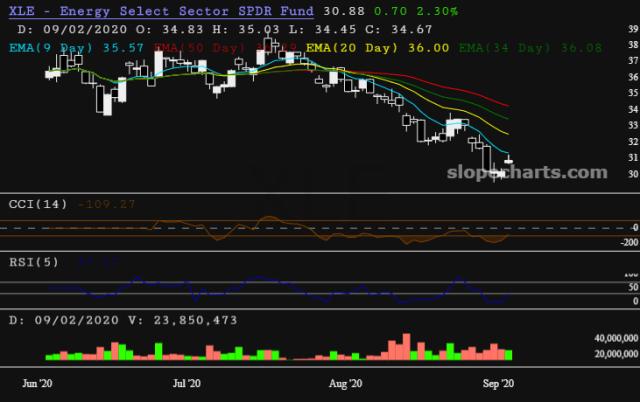640x402 pixels.
Task: Click the 40,000,000 volume axis label
Action: point(616,338)
